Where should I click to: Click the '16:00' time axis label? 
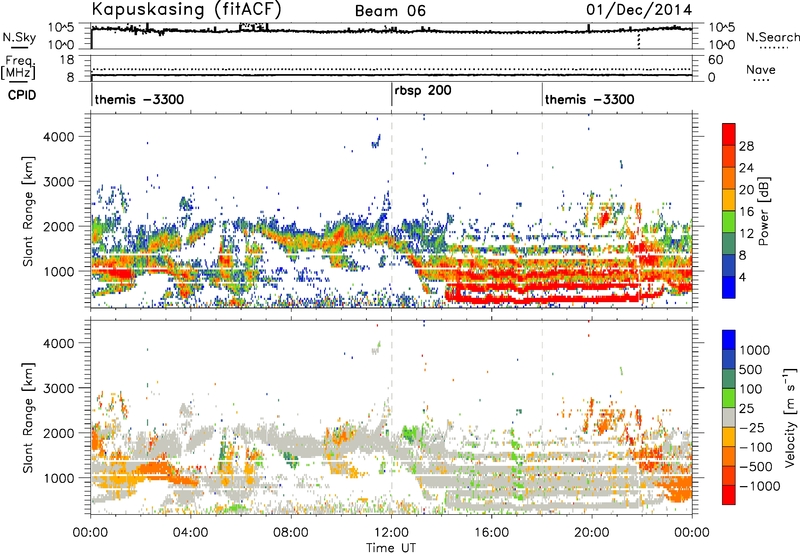point(491,533)
